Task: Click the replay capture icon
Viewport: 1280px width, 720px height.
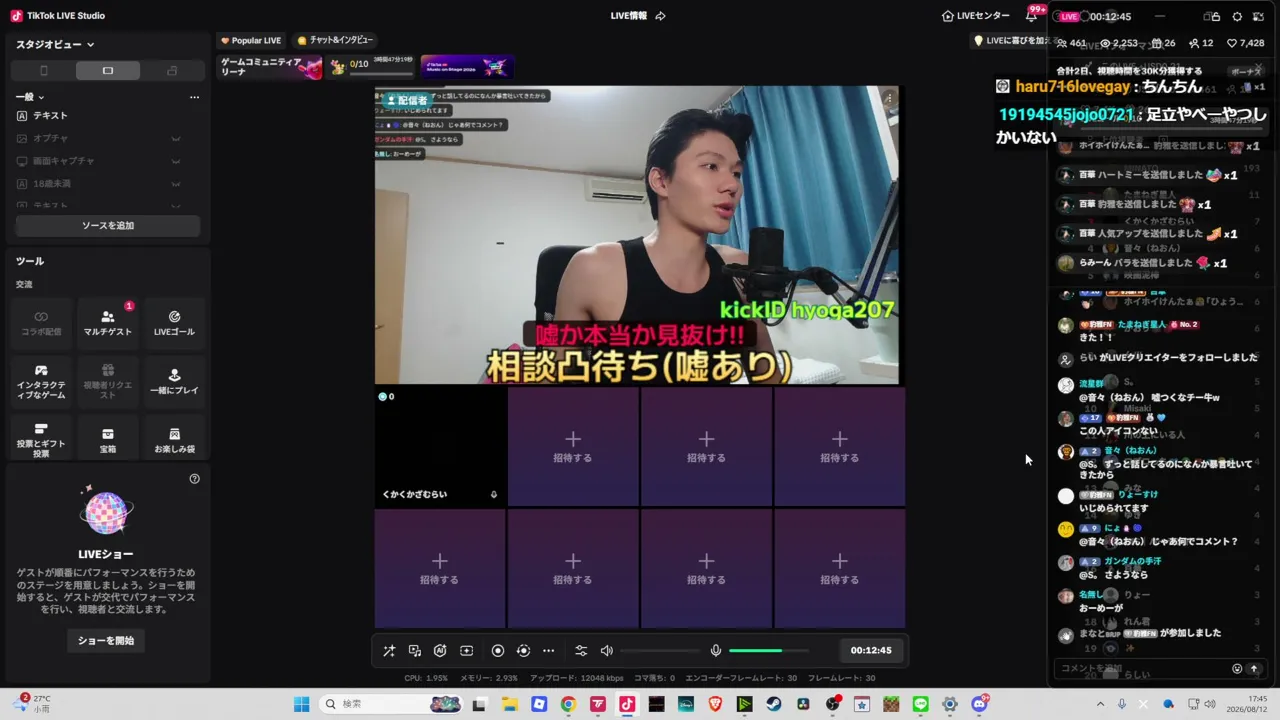Action: click(523, 651)
